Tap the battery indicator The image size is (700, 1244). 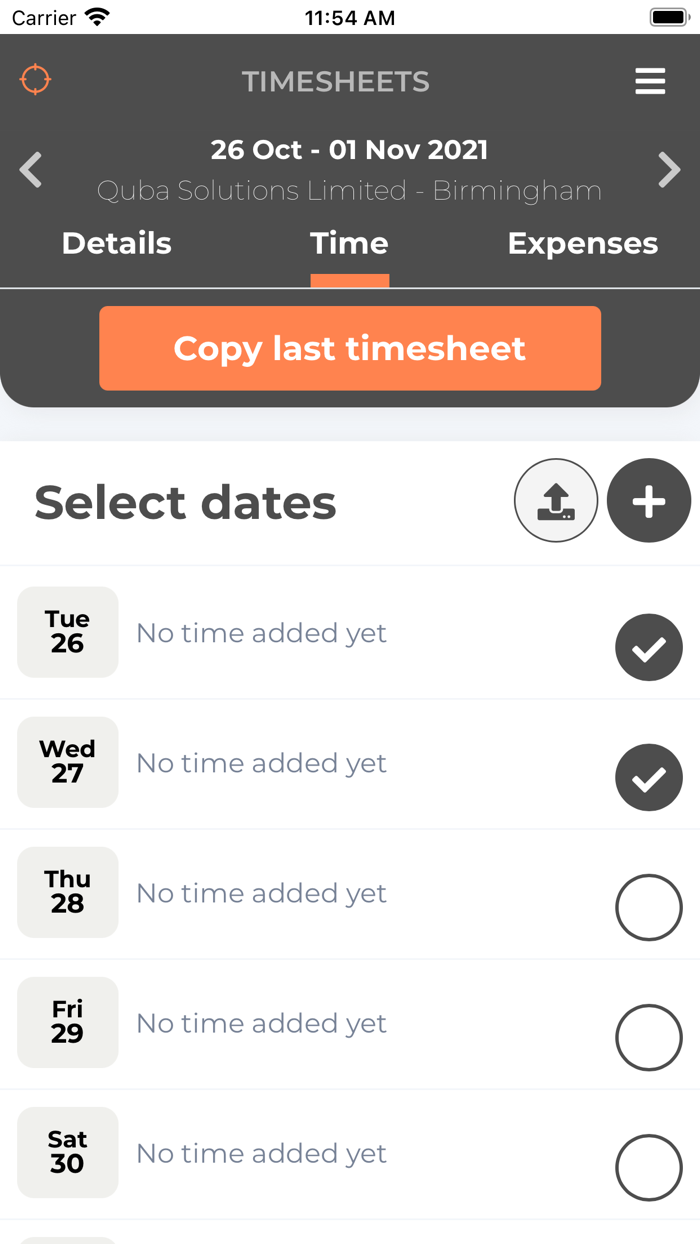pos(667,15)
